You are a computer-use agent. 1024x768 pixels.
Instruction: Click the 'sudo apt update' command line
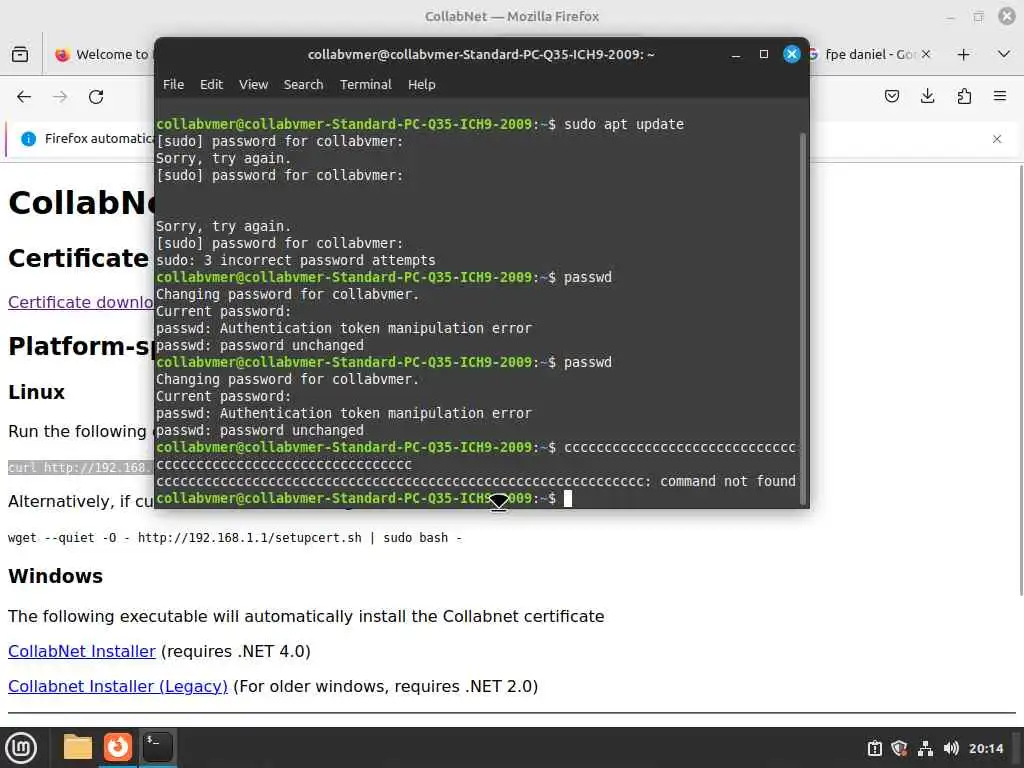pyautogui.click(x=624, y=124)
